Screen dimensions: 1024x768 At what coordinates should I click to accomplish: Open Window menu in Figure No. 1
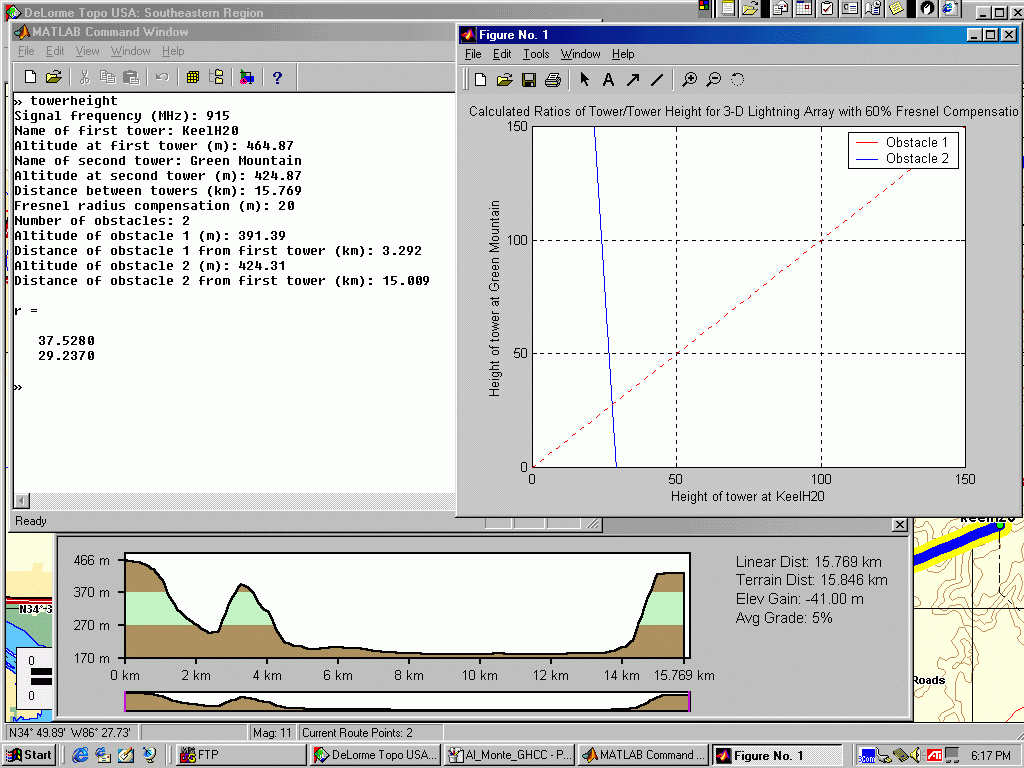[x=581, y=54]
